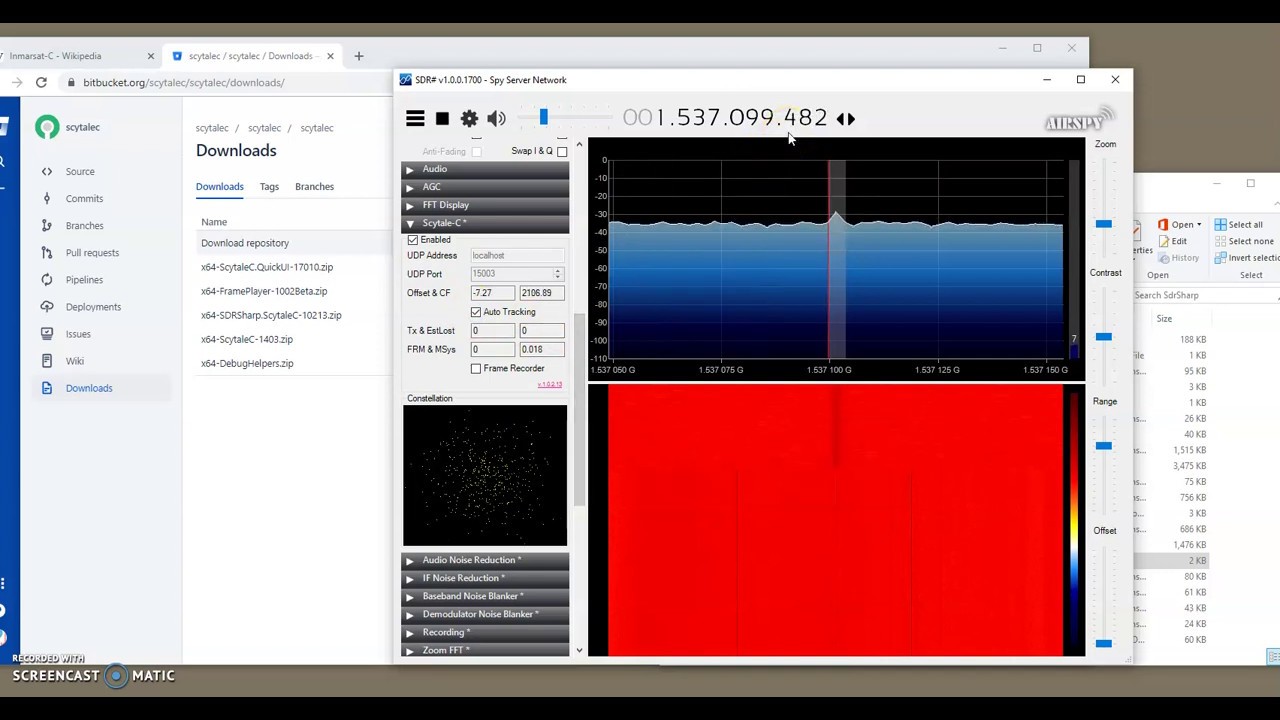Adjust the Zoom slider in spectrum panel
The height and width of the screenshot is (720, 1280).
tap(1103, 224)
